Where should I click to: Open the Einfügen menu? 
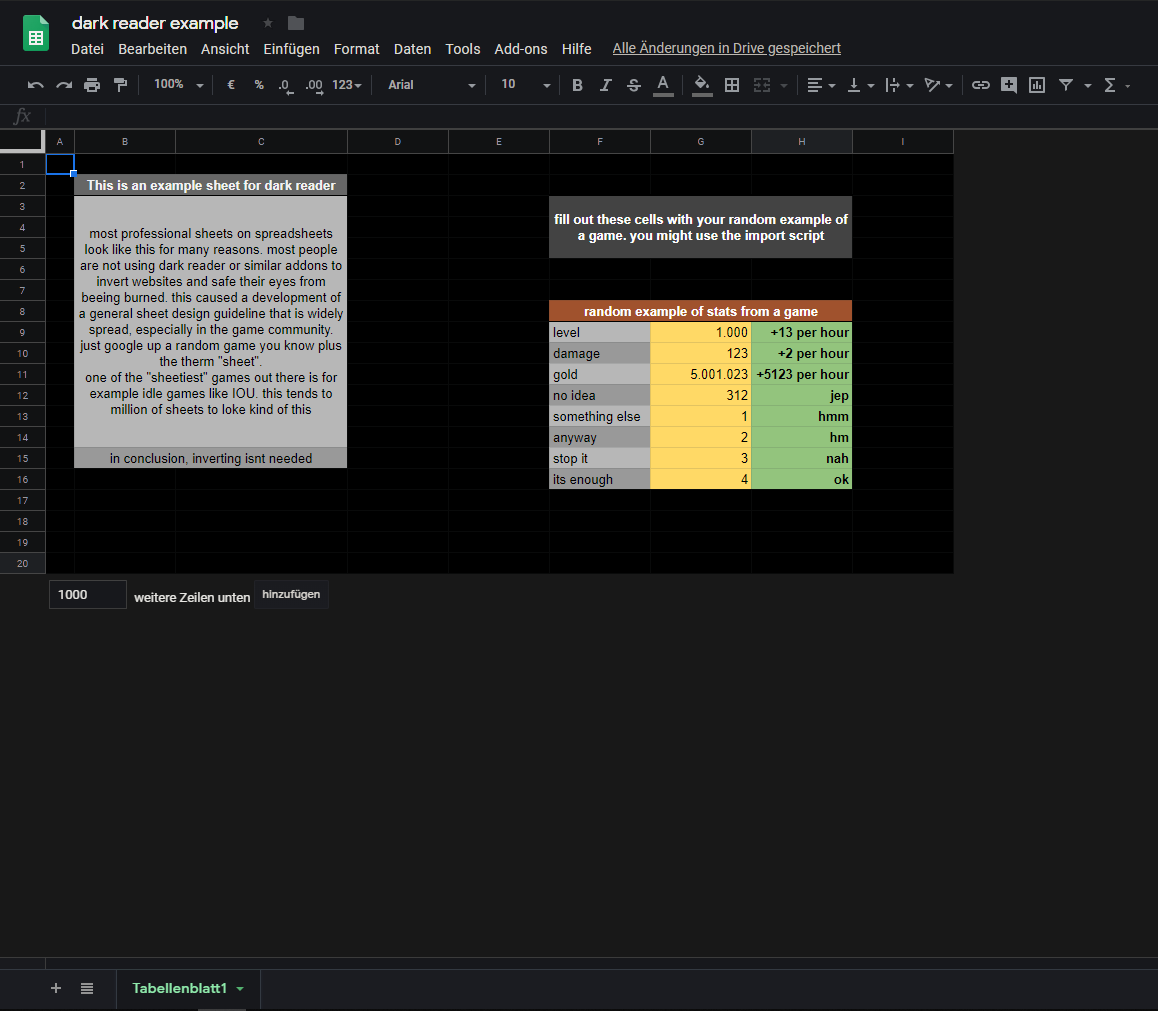(291, 48)
